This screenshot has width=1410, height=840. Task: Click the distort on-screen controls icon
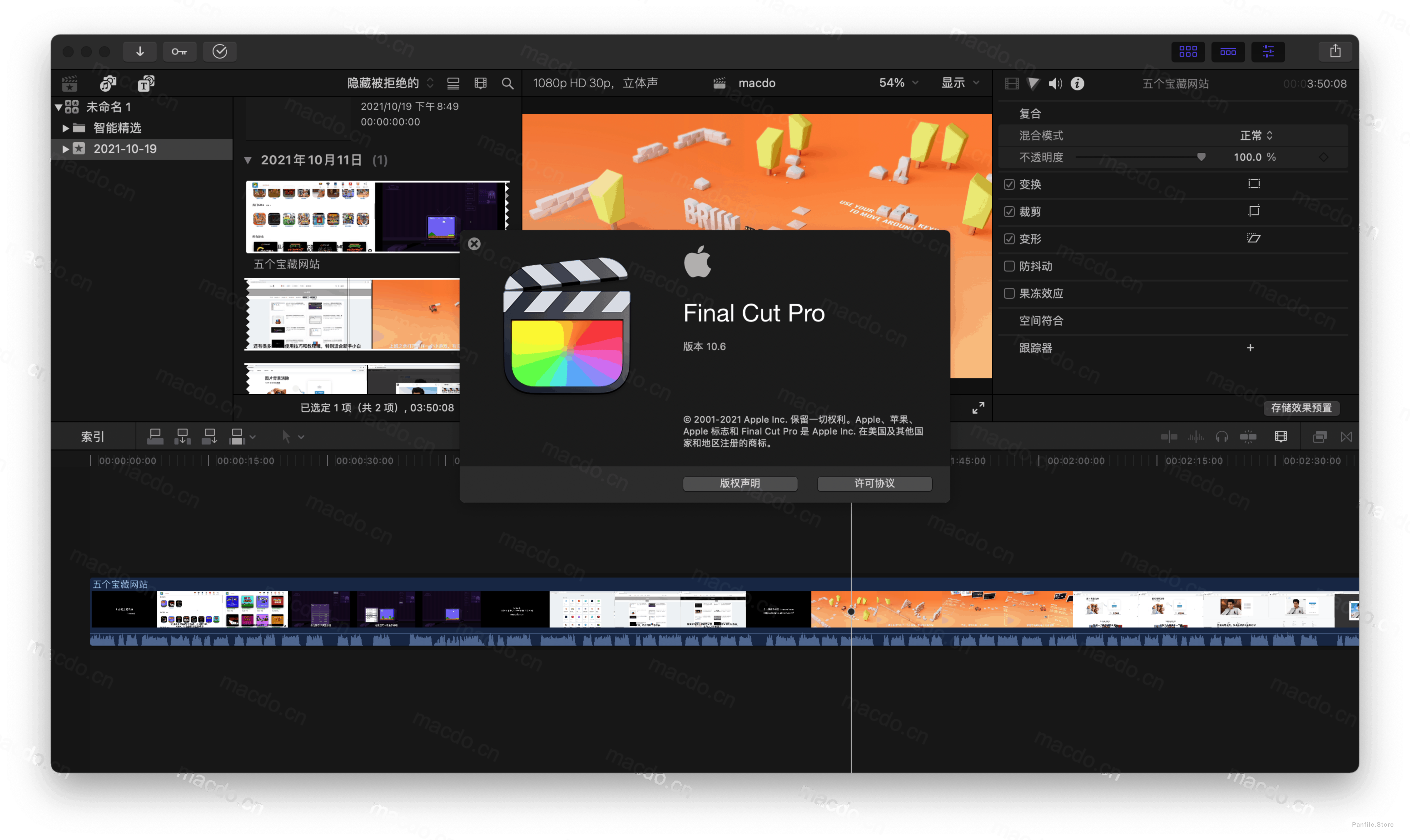pos(1254,238)
